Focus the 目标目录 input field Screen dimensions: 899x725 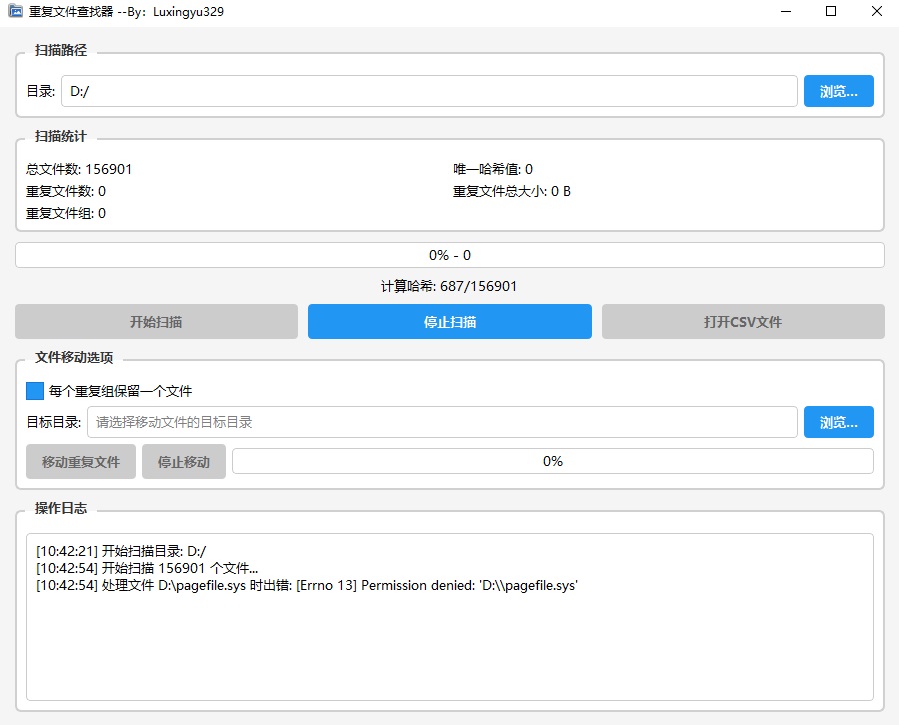(x=441, y=422)
